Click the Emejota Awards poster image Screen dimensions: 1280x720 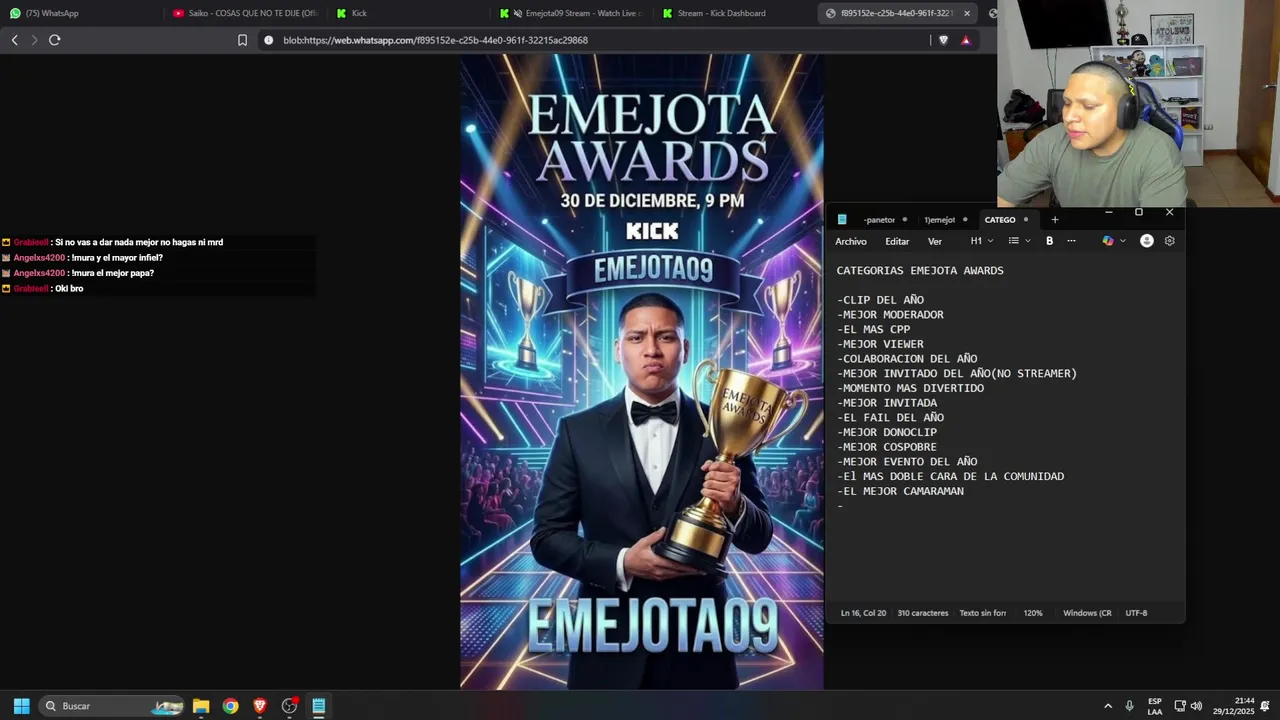(x=642, y=372)
